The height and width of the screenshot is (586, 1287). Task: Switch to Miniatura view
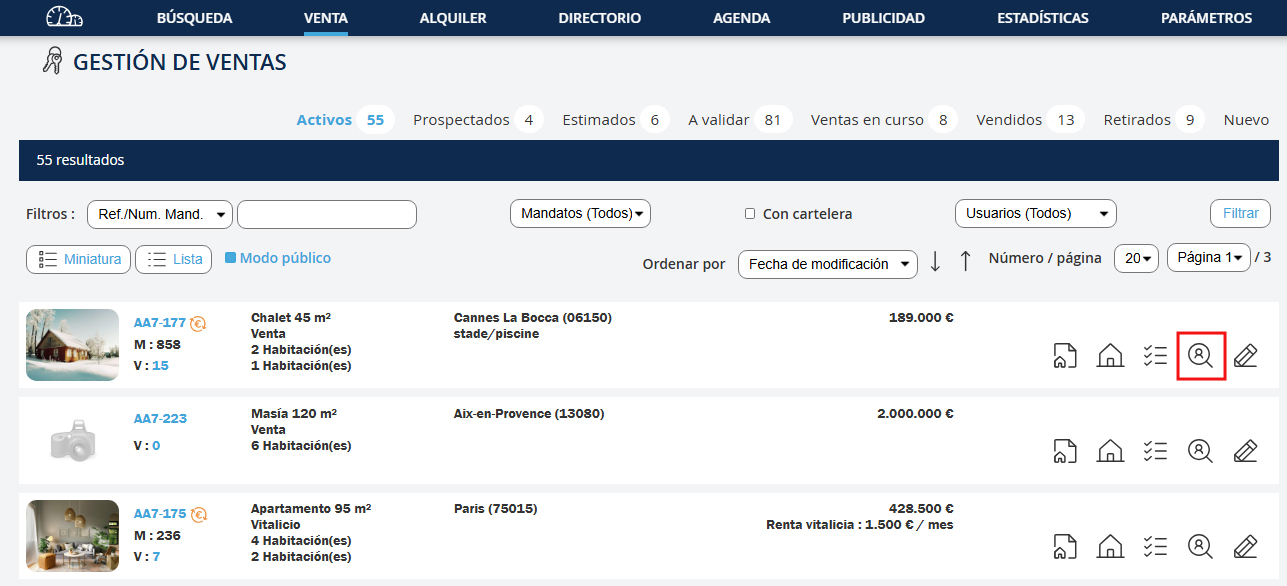[79, 260]
